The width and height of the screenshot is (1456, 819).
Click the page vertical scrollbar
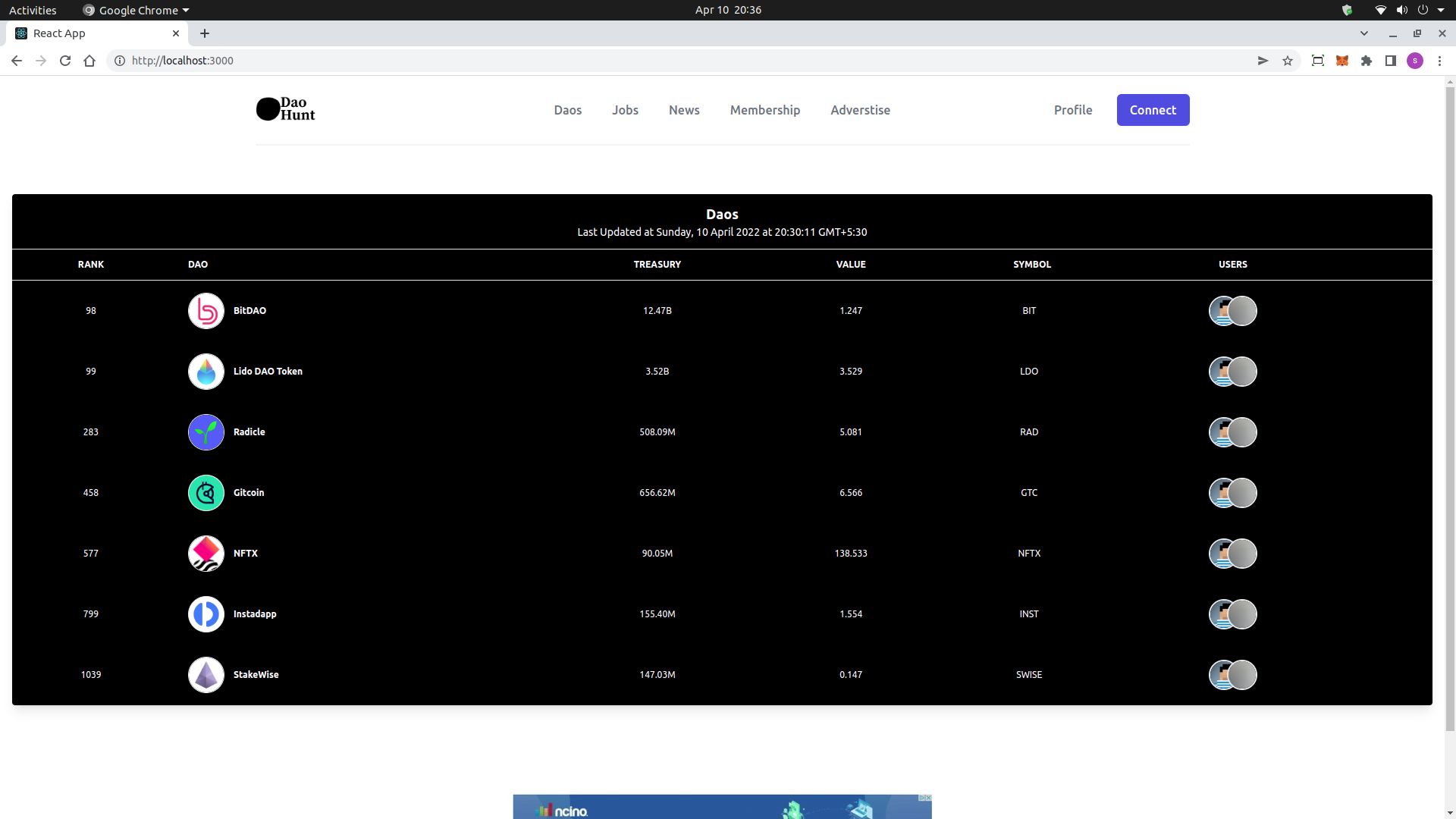pos(1450,409)
